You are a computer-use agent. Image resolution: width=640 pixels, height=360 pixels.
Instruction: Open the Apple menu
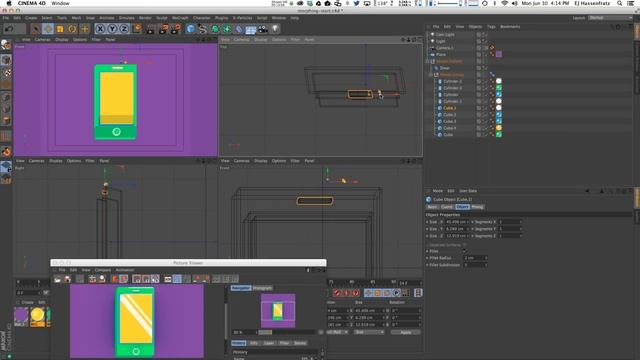[9, 3]
